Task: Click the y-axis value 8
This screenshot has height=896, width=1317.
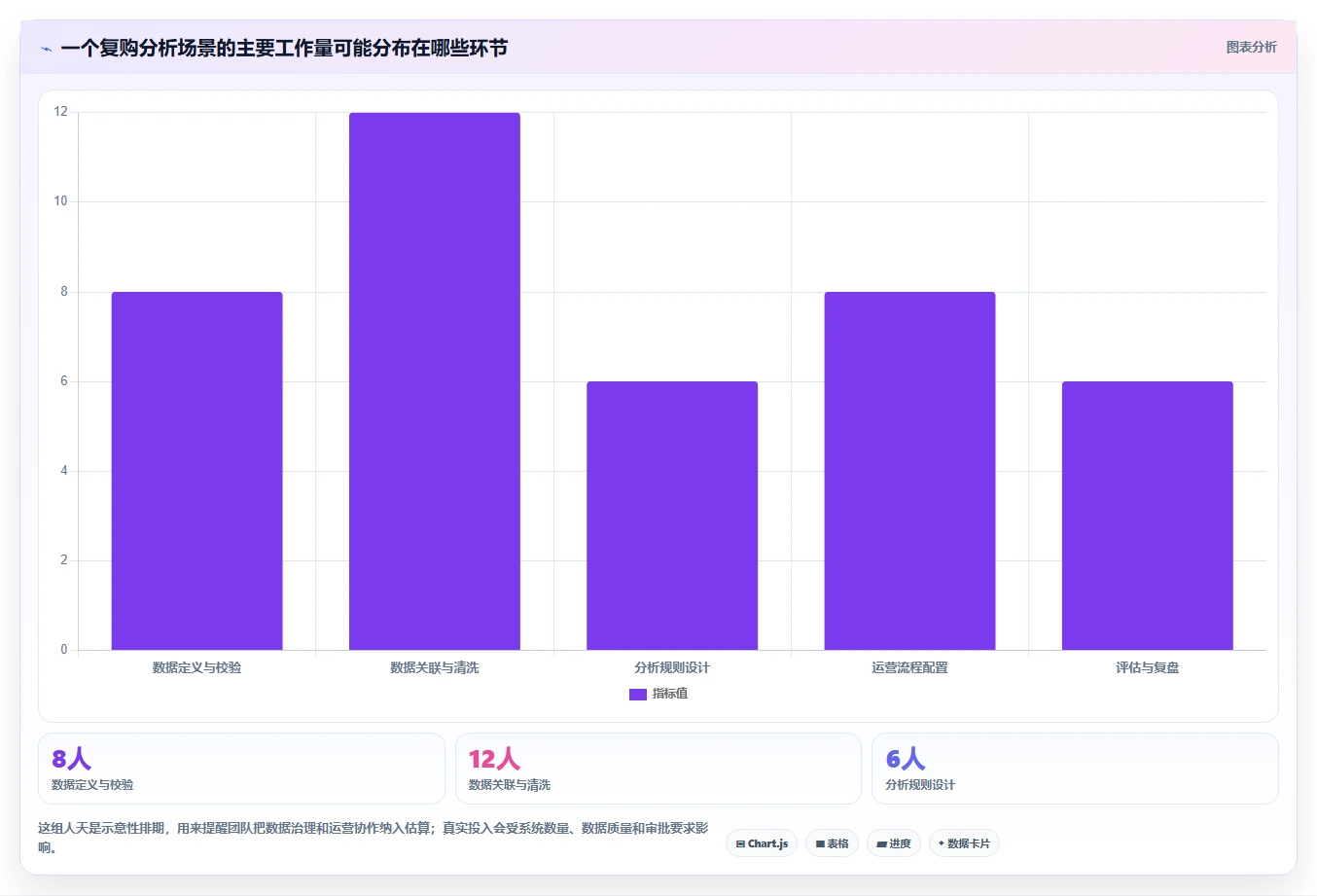Action: [x=64, y=292]
